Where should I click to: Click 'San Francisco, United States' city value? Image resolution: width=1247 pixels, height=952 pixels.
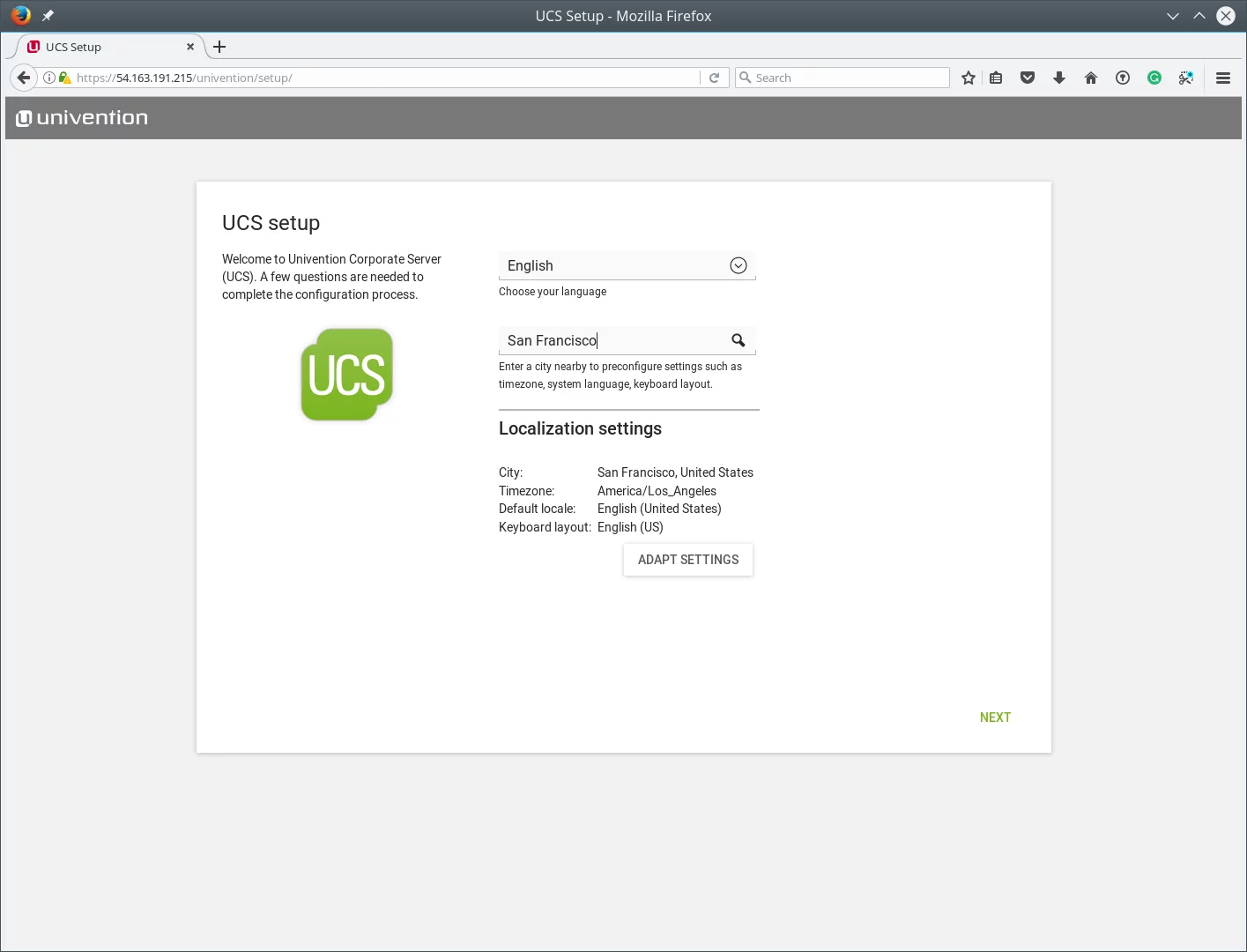tap(675, 472)
